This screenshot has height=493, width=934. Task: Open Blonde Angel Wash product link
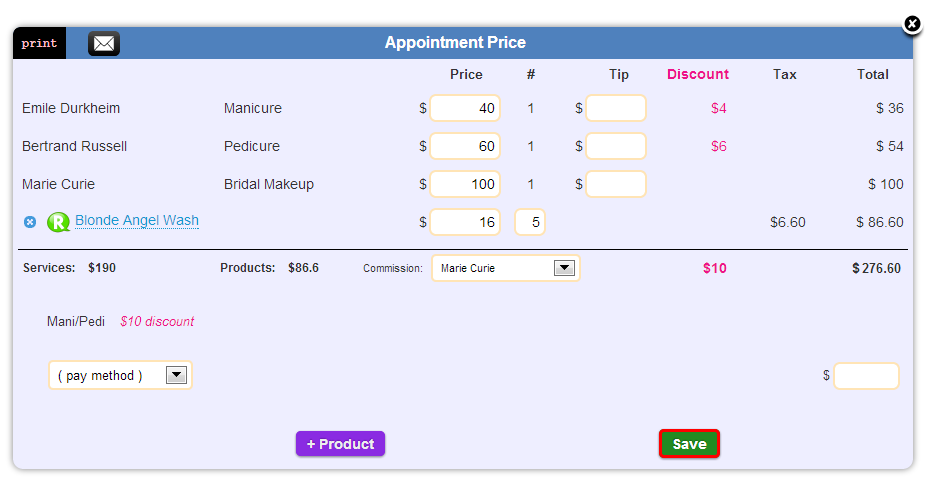point(137,220)
